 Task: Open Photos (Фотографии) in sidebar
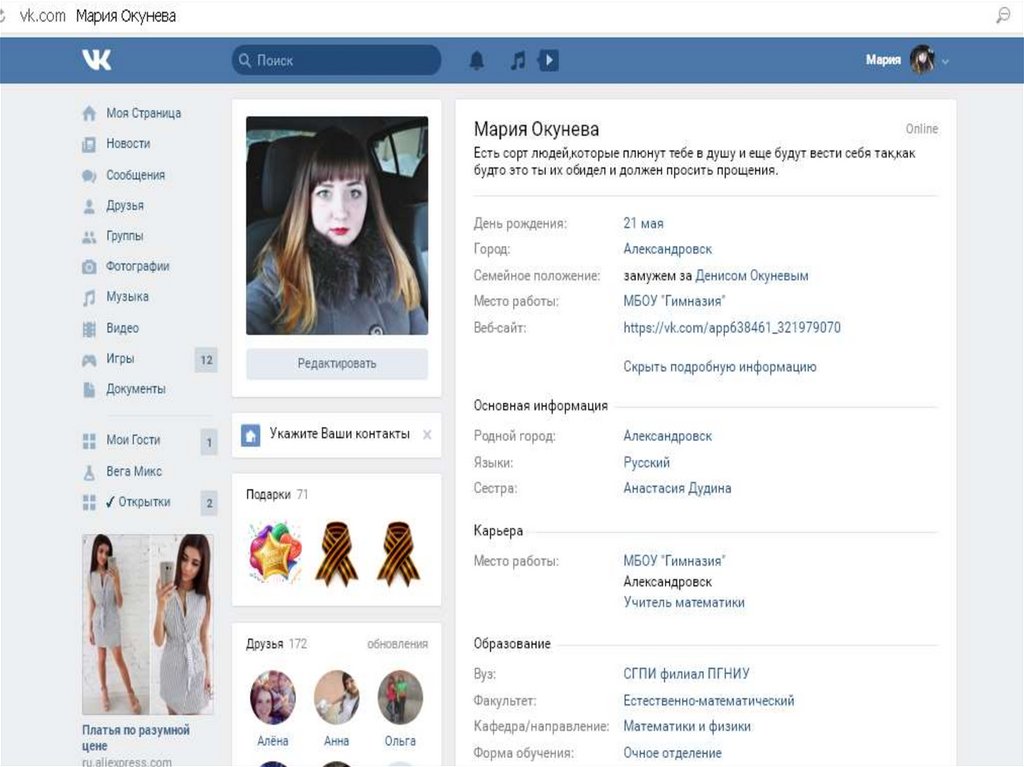[137, 267]
